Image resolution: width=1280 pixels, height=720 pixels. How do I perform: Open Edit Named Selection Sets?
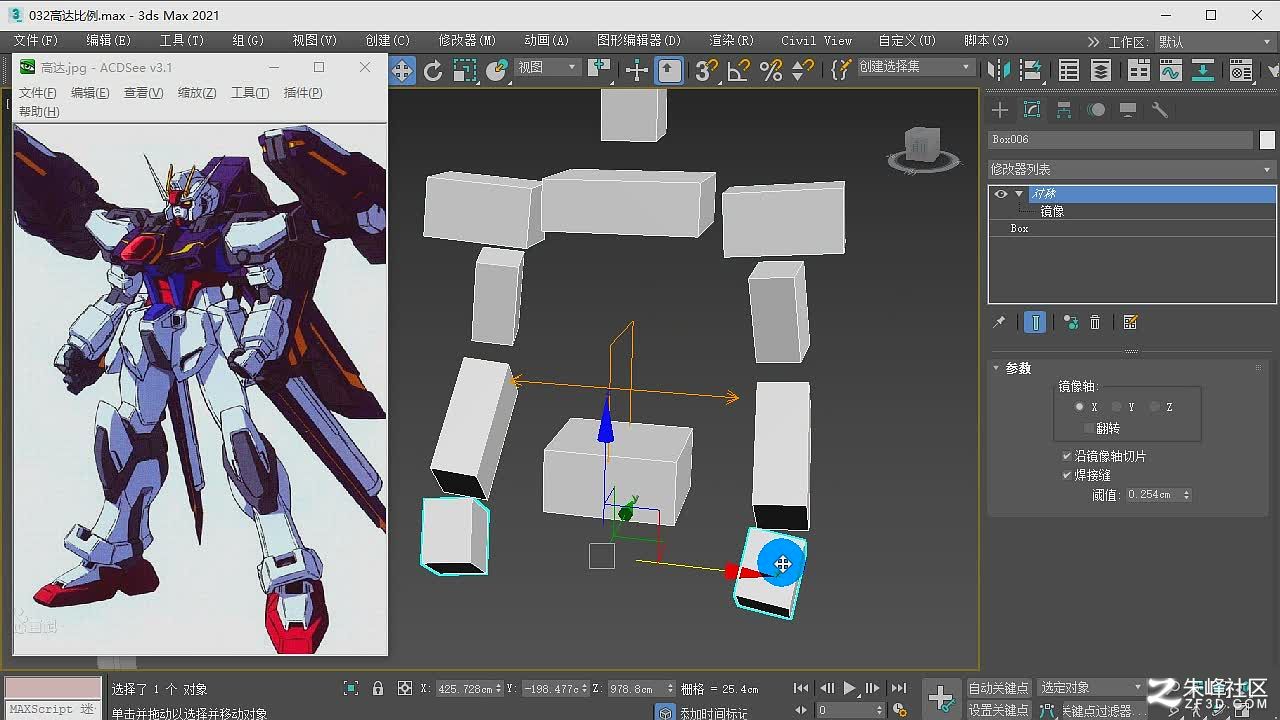pos(841,70)
